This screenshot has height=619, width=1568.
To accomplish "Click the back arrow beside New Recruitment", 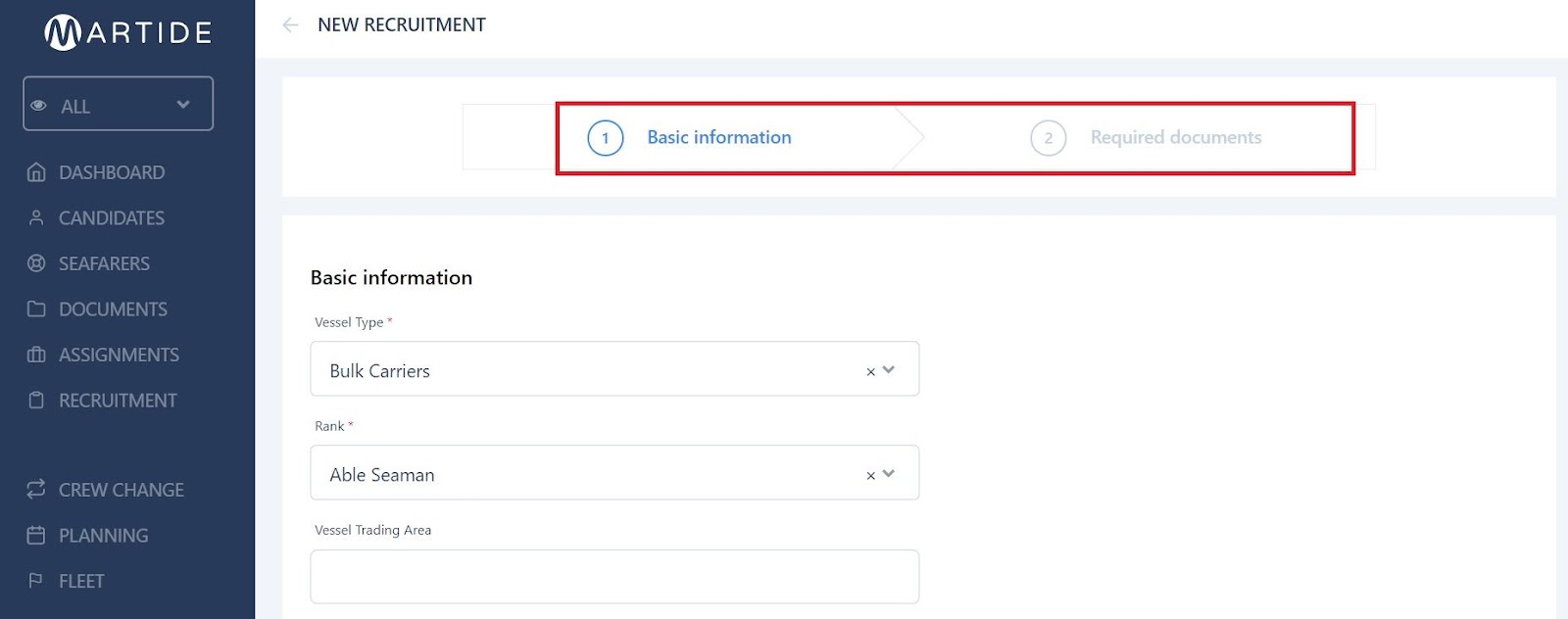I will pyautogui.click(x=290, y=25).
